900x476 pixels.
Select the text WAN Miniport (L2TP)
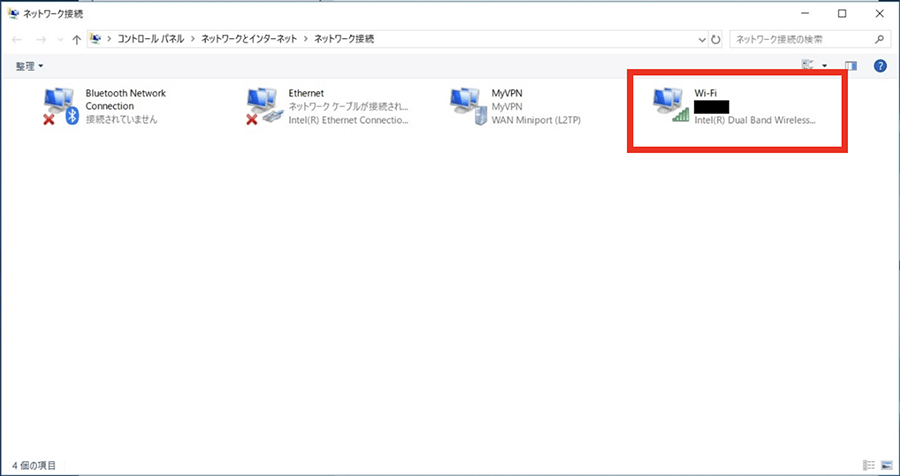pos(536,121)
